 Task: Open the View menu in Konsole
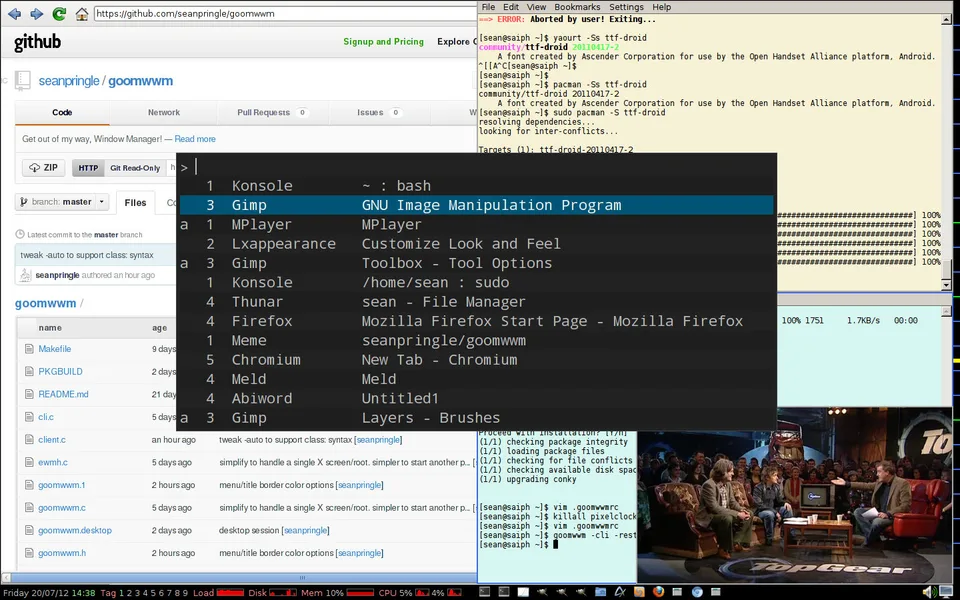click(536, 7)
